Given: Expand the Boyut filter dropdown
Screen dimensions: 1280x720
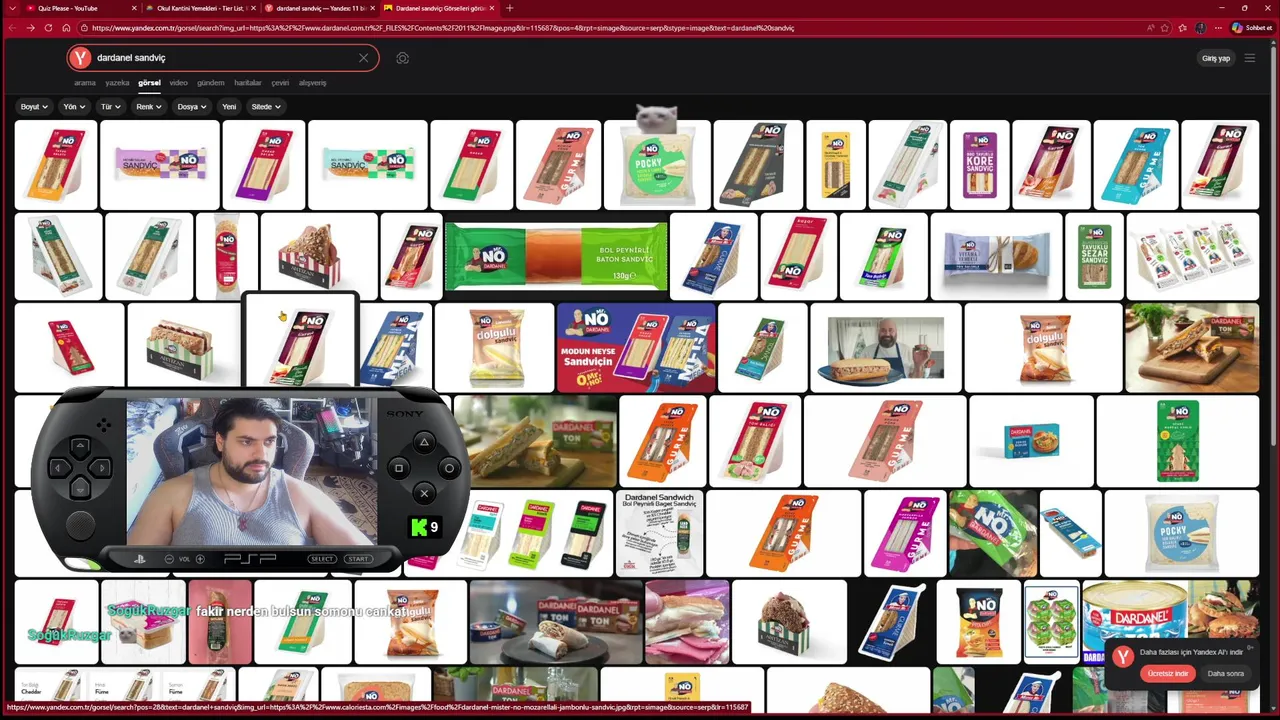Looking at the screenshot, I should tap(33, 106).
